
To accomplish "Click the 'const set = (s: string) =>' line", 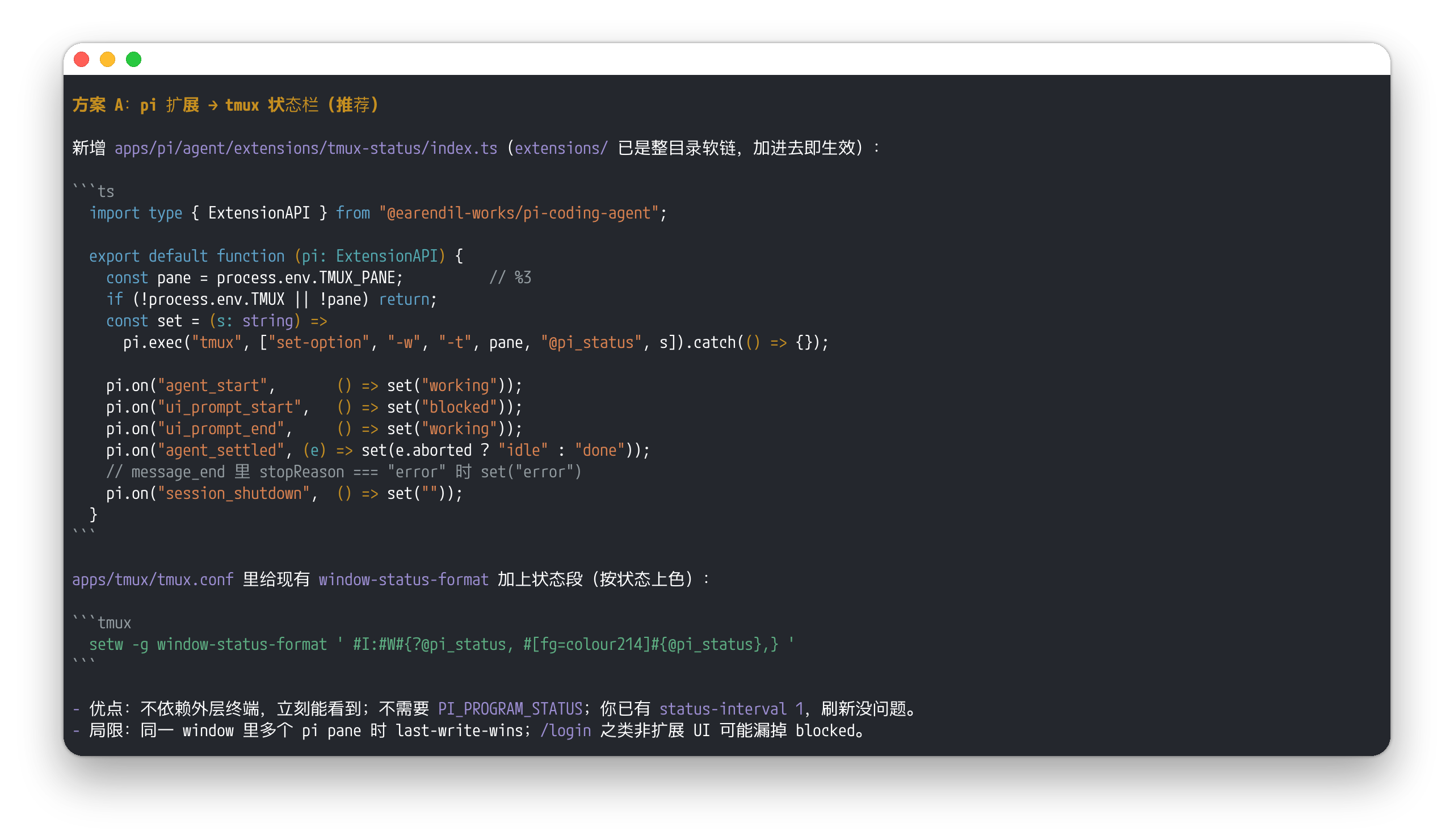I will click(216, 321).
